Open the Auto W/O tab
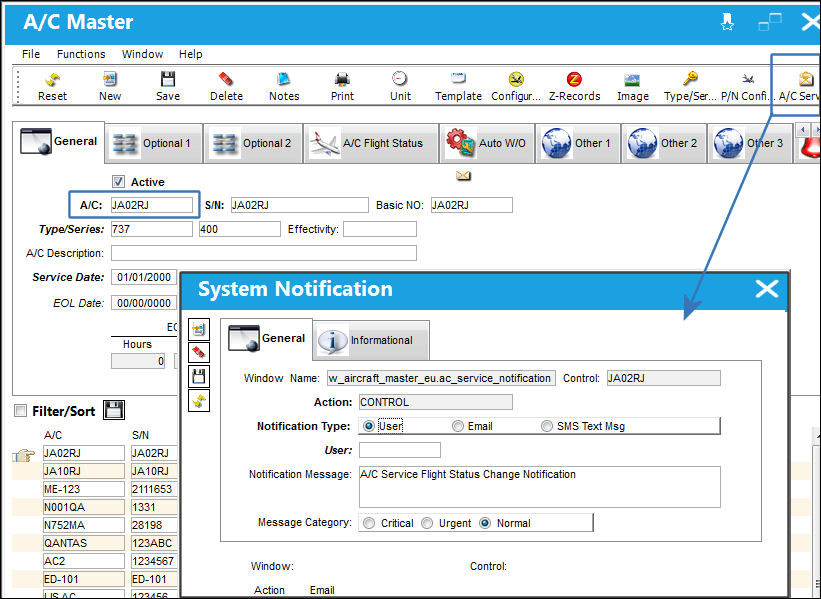This screenshot has width=821, height=599. [x=487, y=143]
